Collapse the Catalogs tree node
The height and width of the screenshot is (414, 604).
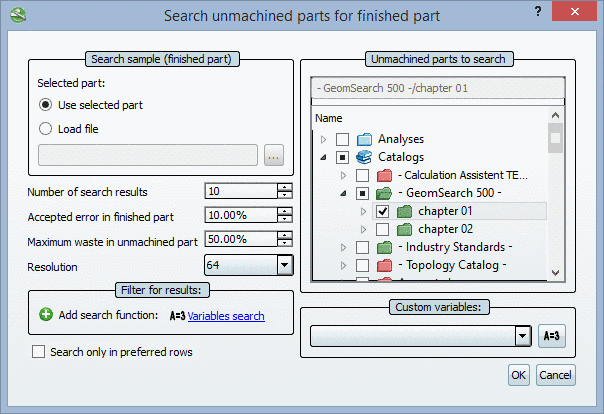[324, 157]
